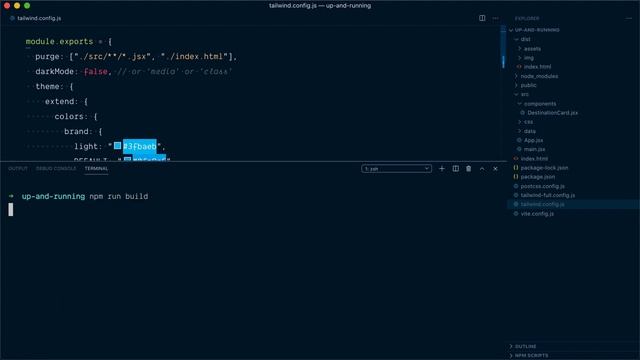
Task: Click the color swatch on the DEFAULT line
Action: point(127,159)
